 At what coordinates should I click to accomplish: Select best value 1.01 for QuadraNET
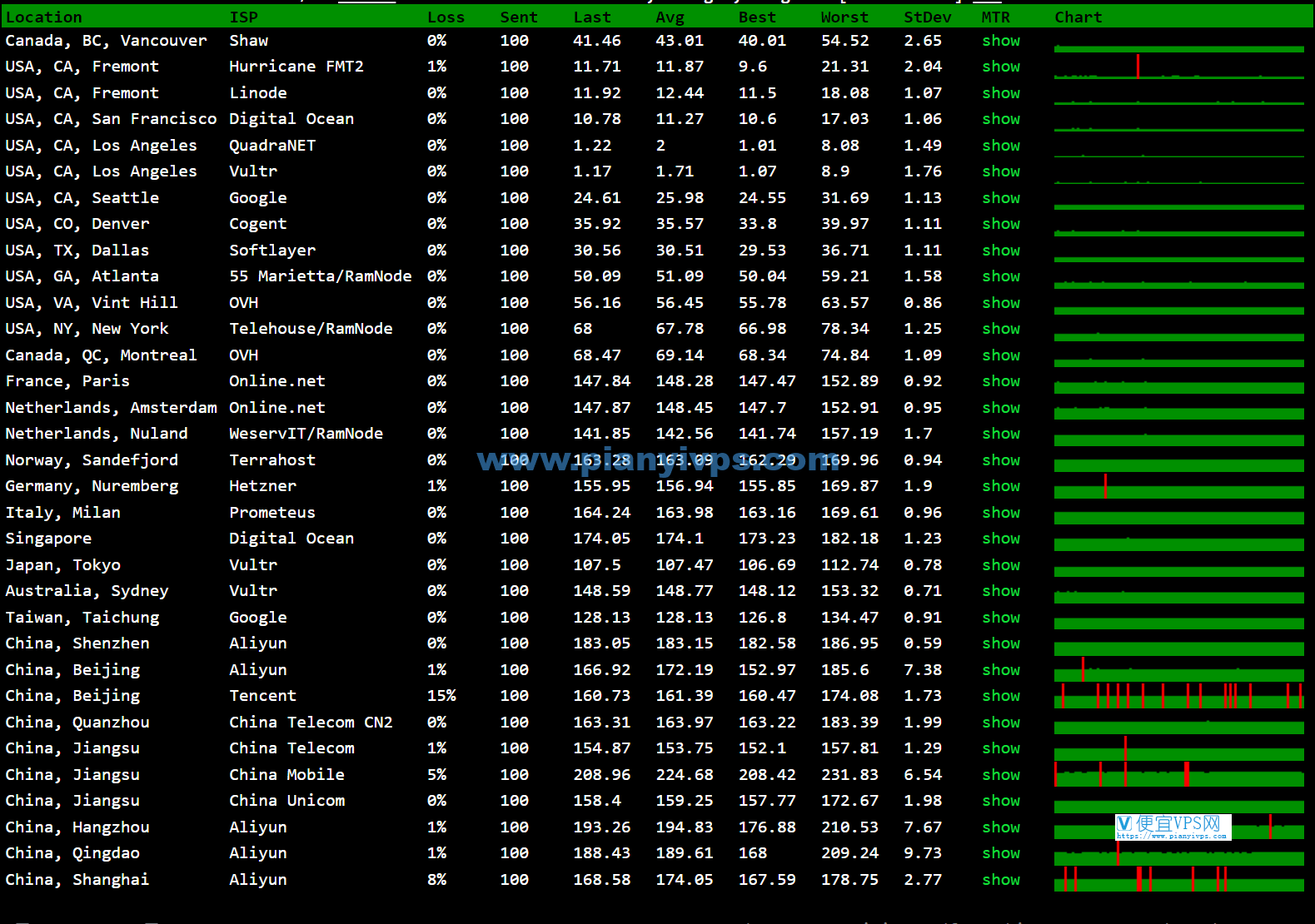coord(757,146)
